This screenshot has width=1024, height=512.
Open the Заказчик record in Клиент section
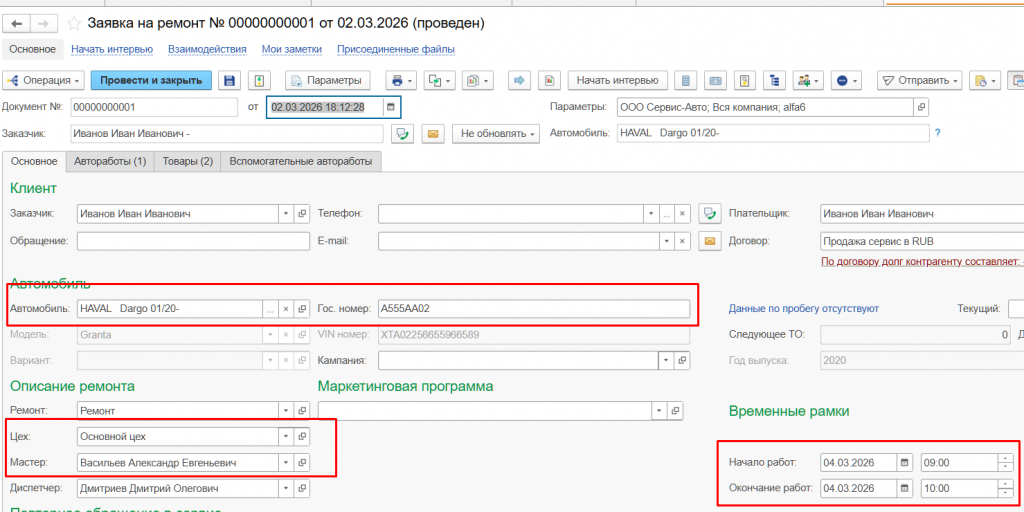pos(302,214)
